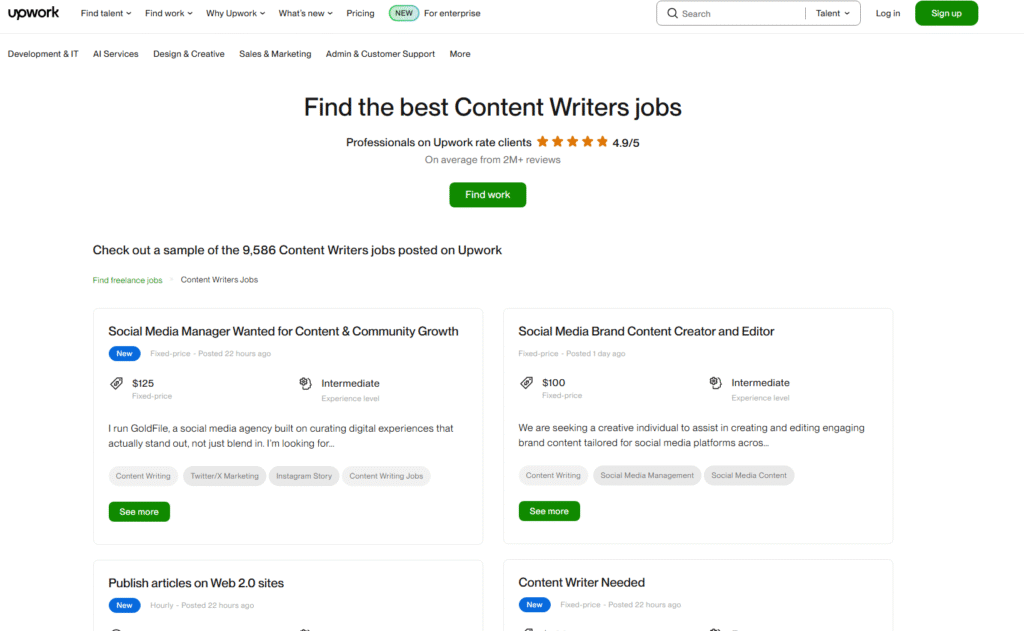This screenshot has height=631, width=1024.
Task: Click the NEW badge beside For enterprise
Action: point(404,13)
